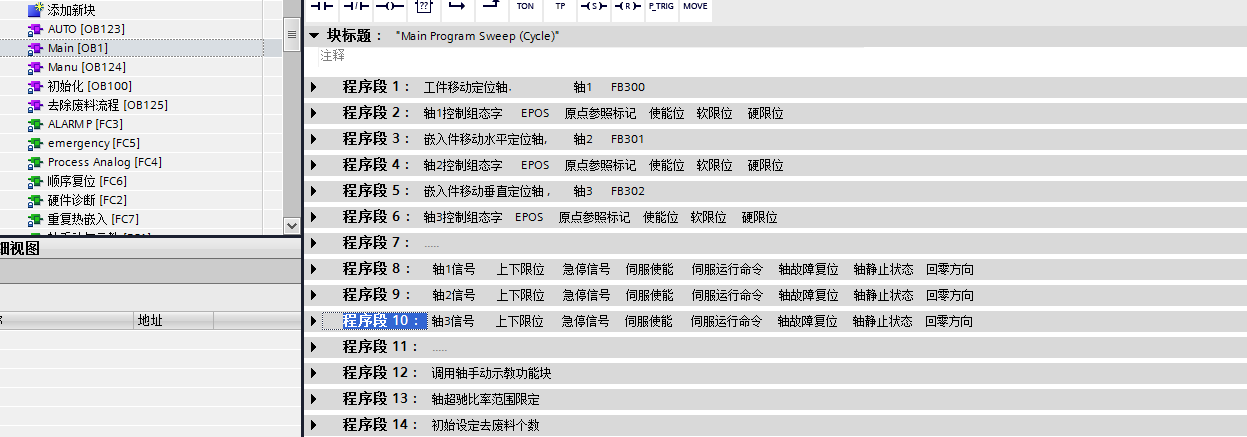The image size is (1247, 437).
Task: Insert an empty box instruction
Action: (423, 7)
